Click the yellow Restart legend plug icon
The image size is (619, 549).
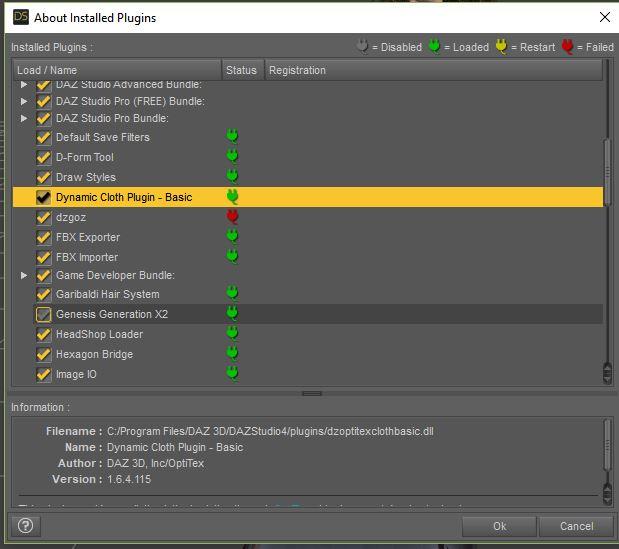501,47
